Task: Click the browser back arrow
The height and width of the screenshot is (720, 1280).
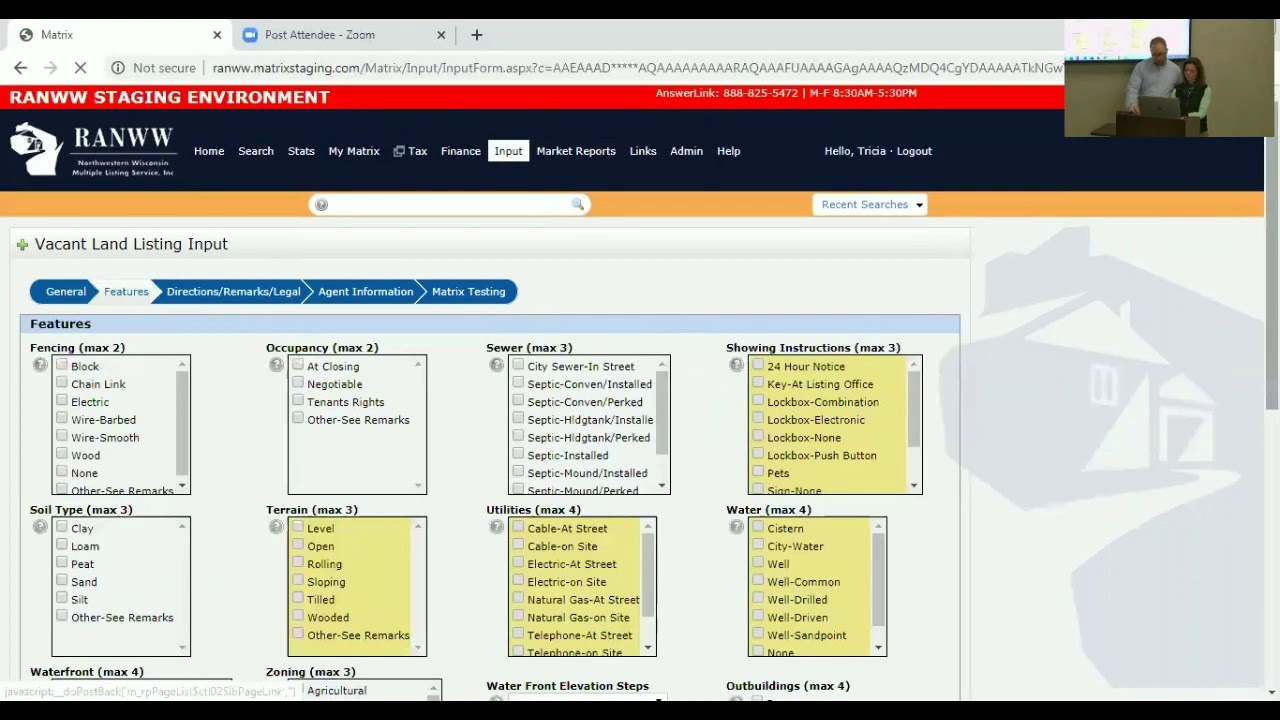Action: coord(21,68)
